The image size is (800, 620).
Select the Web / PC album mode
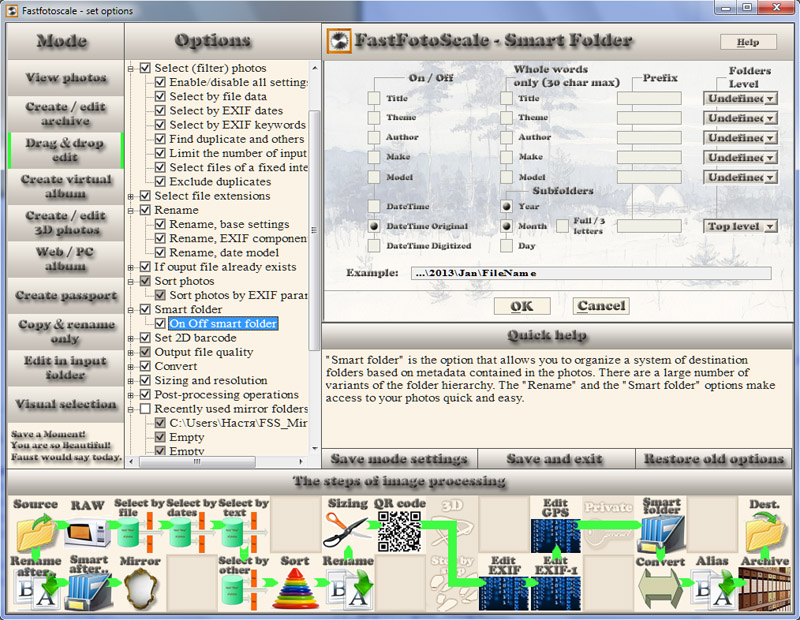point(66,259)
